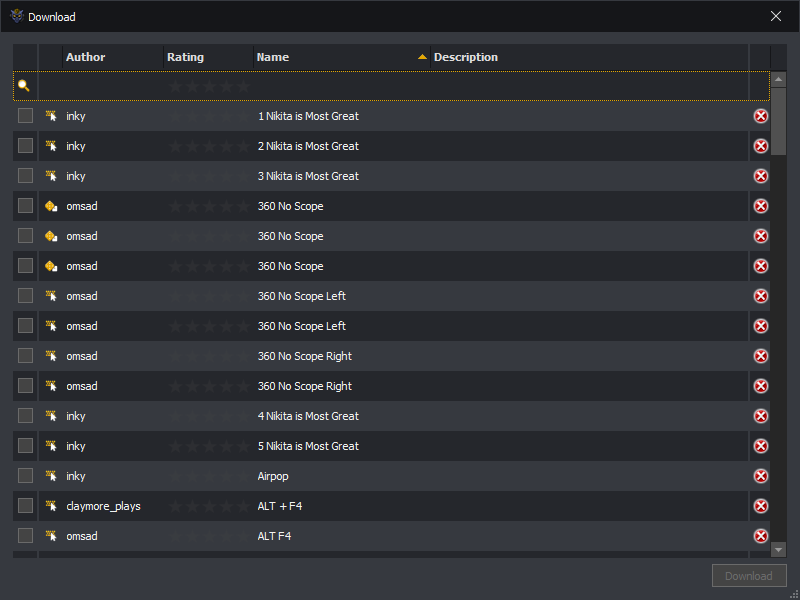Click the vertical scrollbar thumb
The width and height of the screenshot is (800, 600).
click(778, 121)
